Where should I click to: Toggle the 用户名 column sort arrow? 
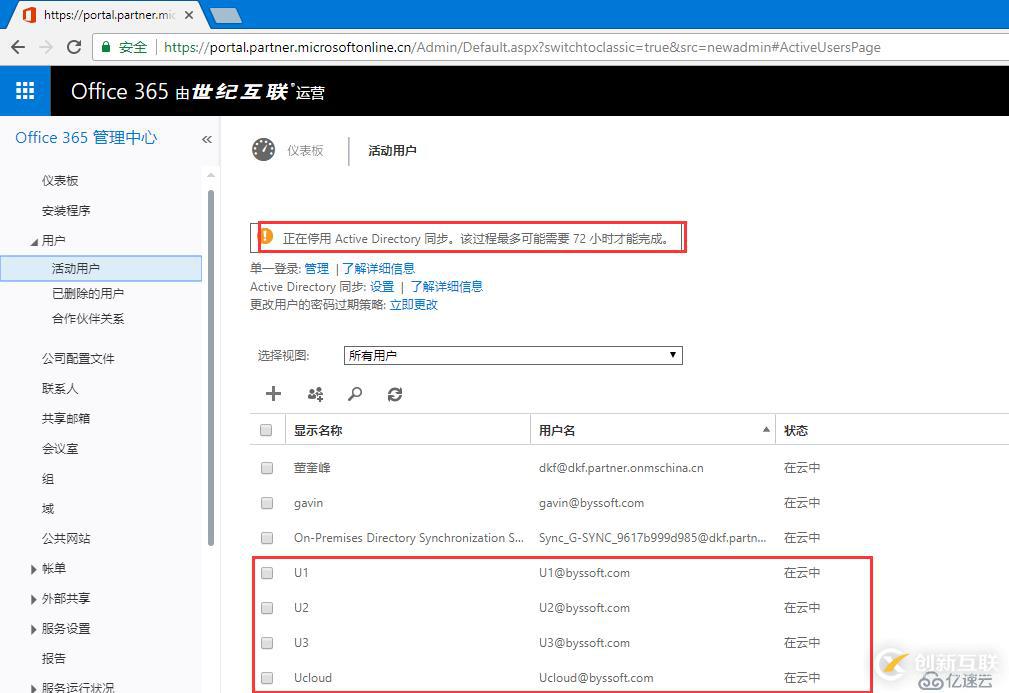pyautogui.click(x=766, y=429)
